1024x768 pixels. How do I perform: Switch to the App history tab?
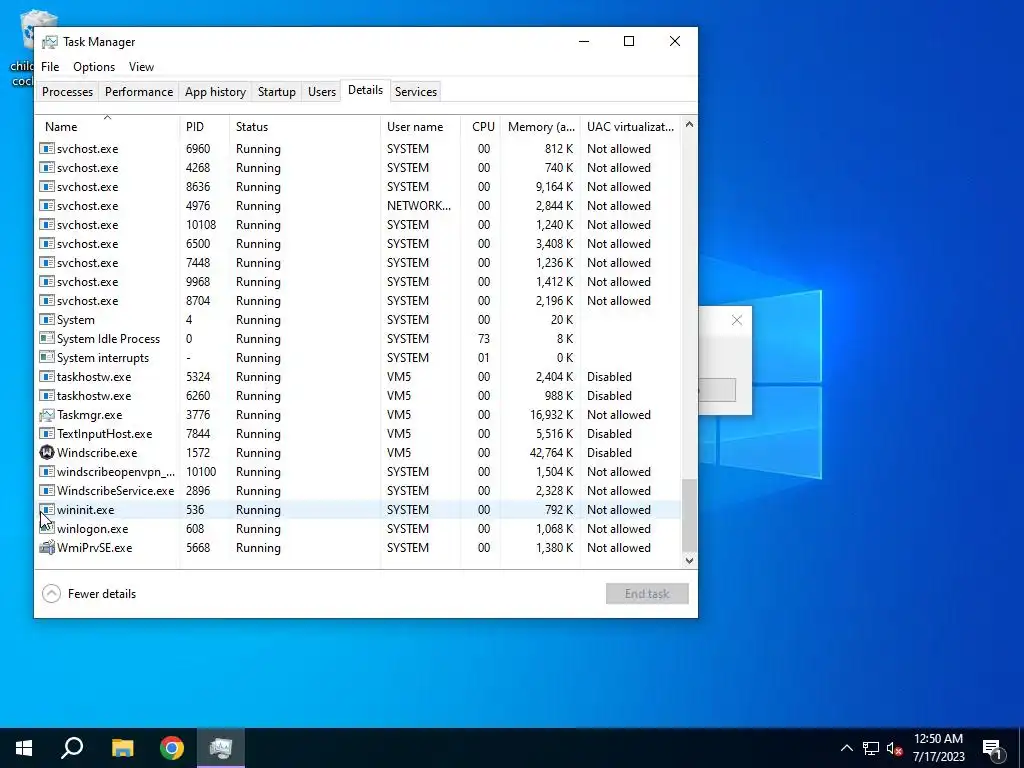216,91
